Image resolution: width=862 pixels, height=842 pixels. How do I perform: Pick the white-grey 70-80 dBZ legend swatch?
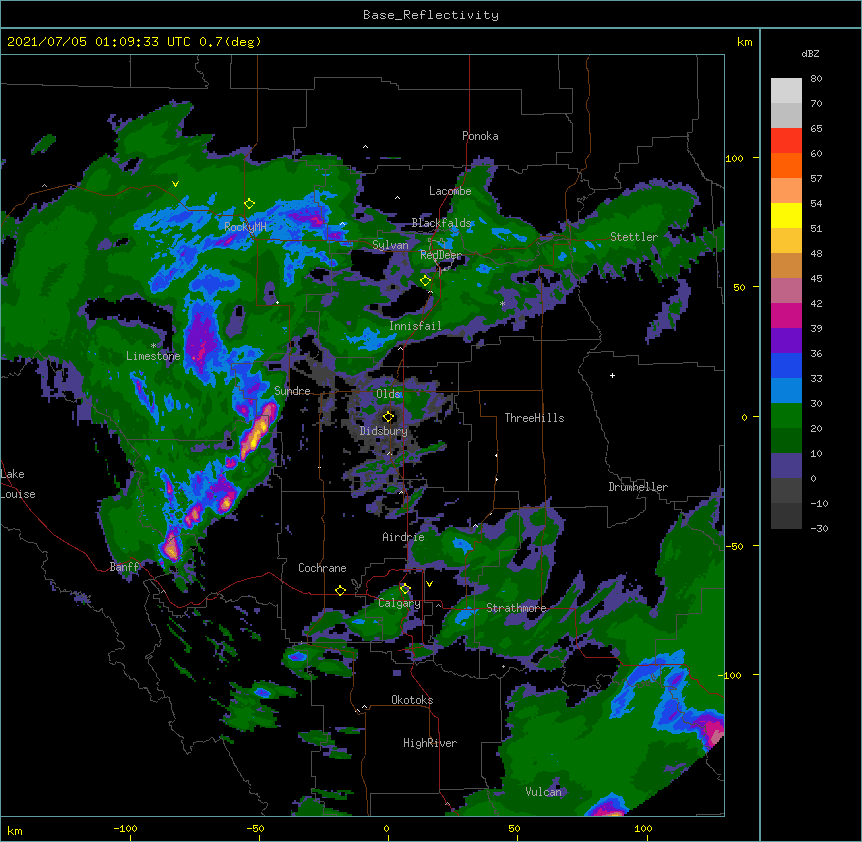[x=786, y=91]
